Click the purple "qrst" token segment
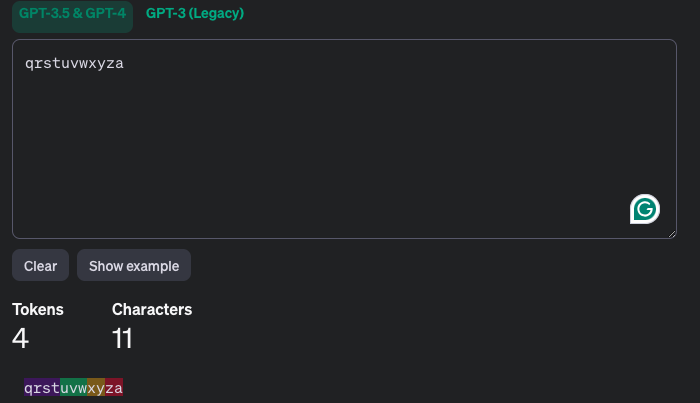This screenshot has height=403, width=700. coord(42,388)
